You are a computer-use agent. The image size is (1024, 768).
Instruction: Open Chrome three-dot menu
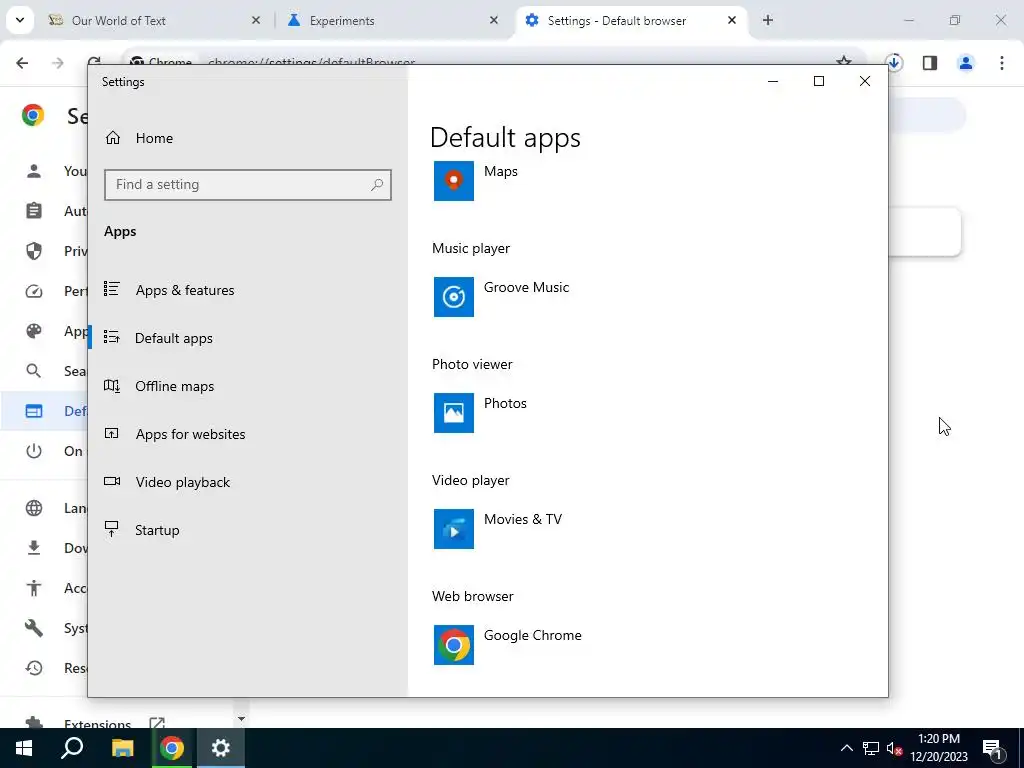pyautogui.click(x=1002, y=63)
